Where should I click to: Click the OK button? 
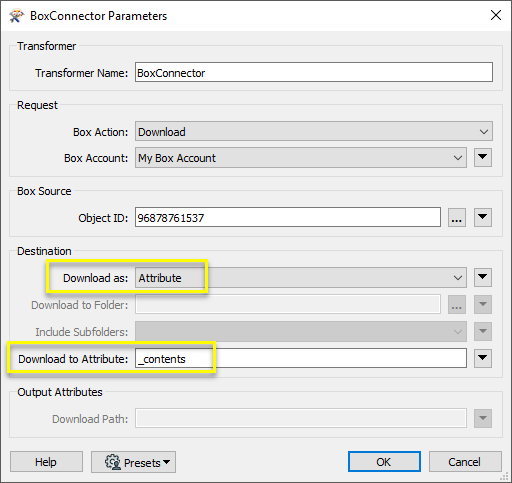[x=384, y=462]
